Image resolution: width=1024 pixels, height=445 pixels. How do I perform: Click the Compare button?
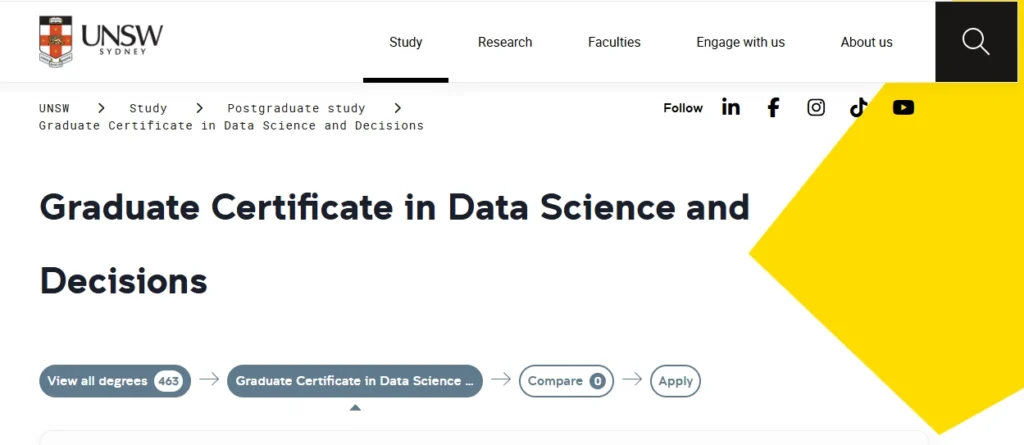click(566, 381)
